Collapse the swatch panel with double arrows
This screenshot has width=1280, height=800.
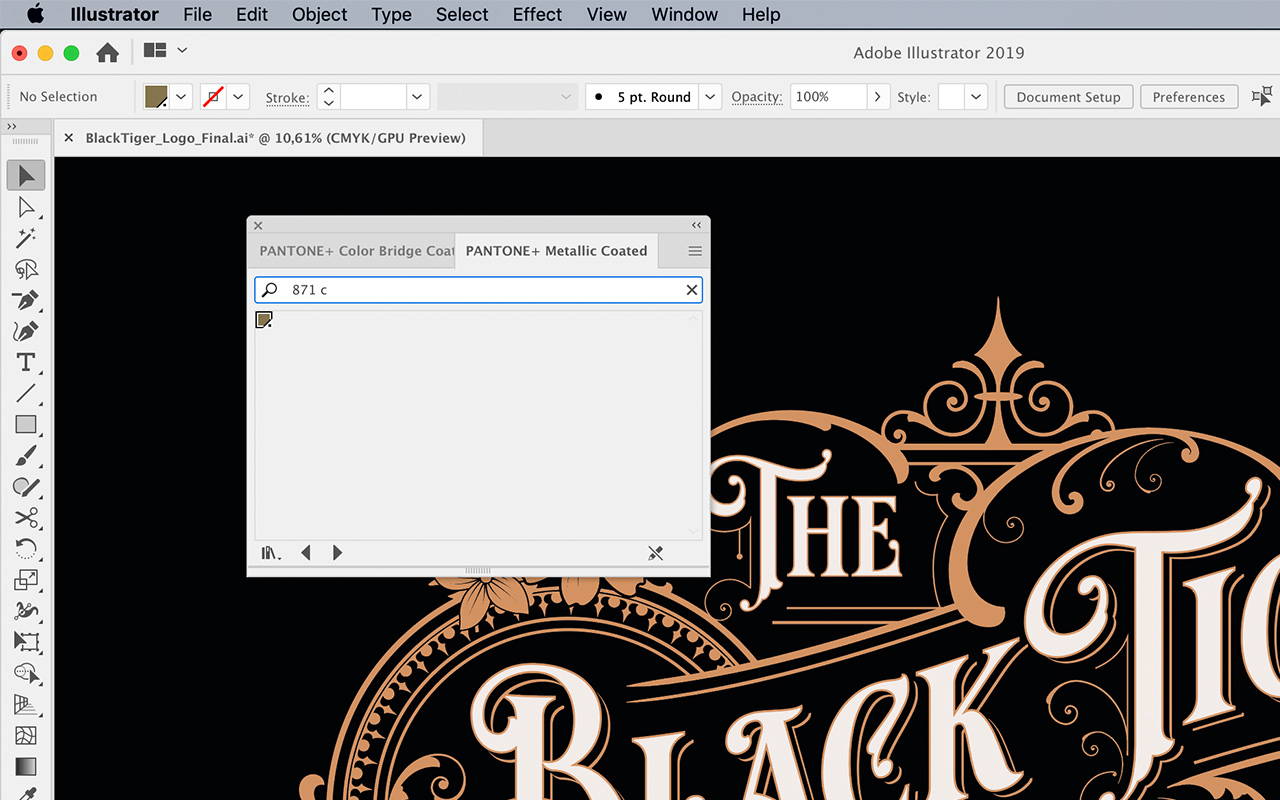pos(697,226)
